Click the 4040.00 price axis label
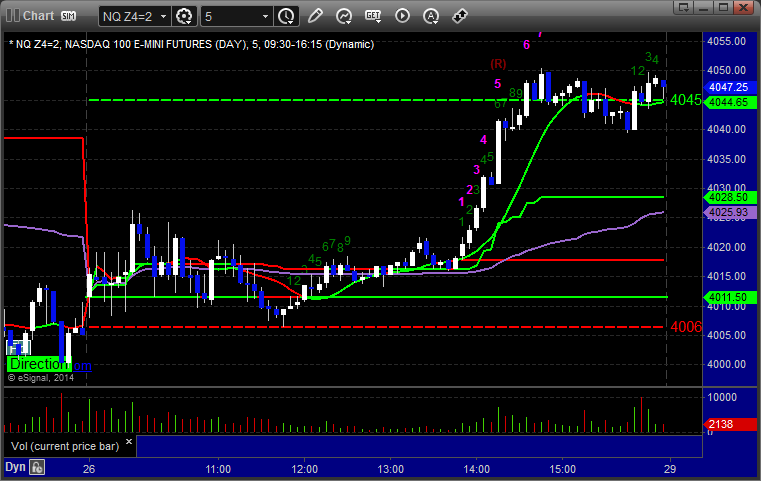The height and width of the screenshot is (481, 761). [x=727, y=130]
